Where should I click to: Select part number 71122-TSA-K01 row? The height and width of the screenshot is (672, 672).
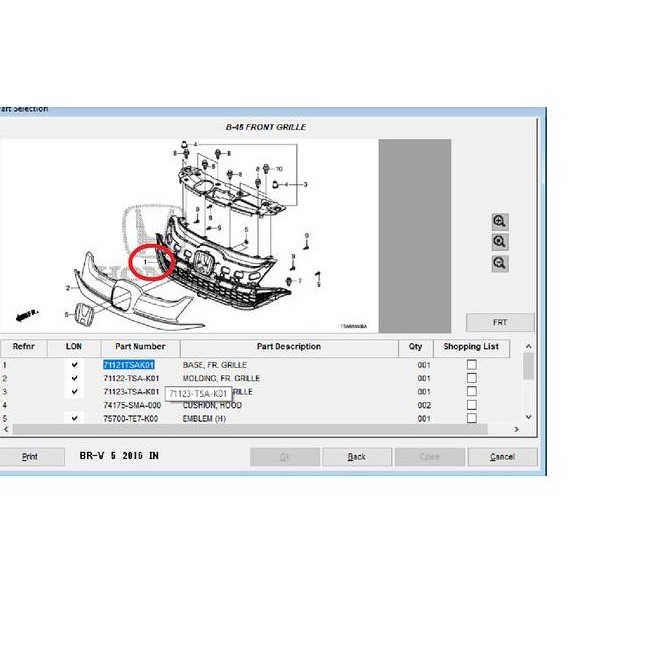pyautogui.click(x=131, y=379)
